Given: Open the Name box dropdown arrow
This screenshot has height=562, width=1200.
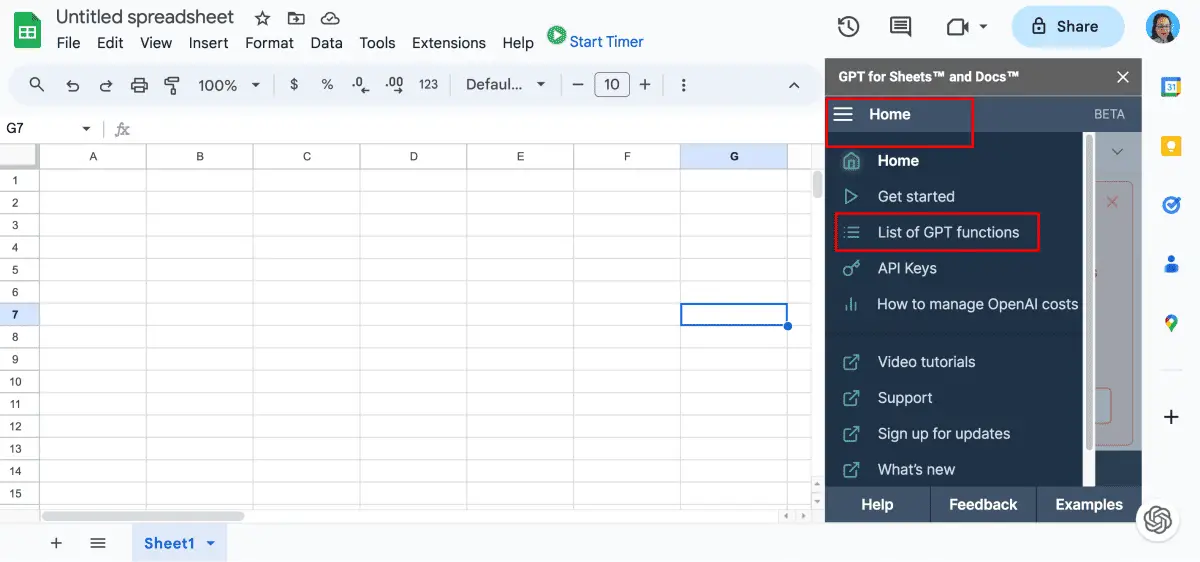Looking at the screenshot, I should pyautogui.click(x=86, y=129).
